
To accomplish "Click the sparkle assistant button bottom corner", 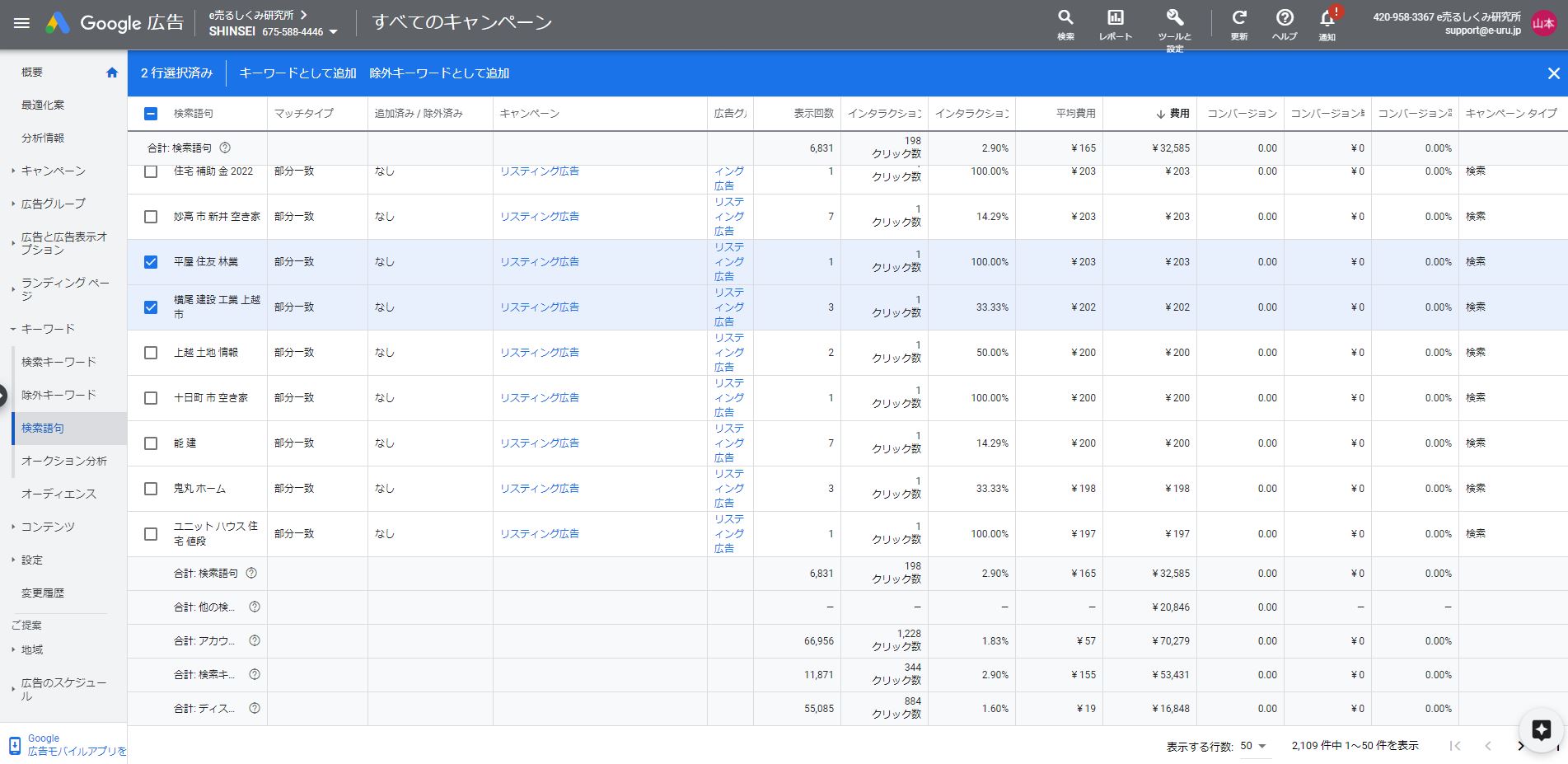I will coord(1541,729).
